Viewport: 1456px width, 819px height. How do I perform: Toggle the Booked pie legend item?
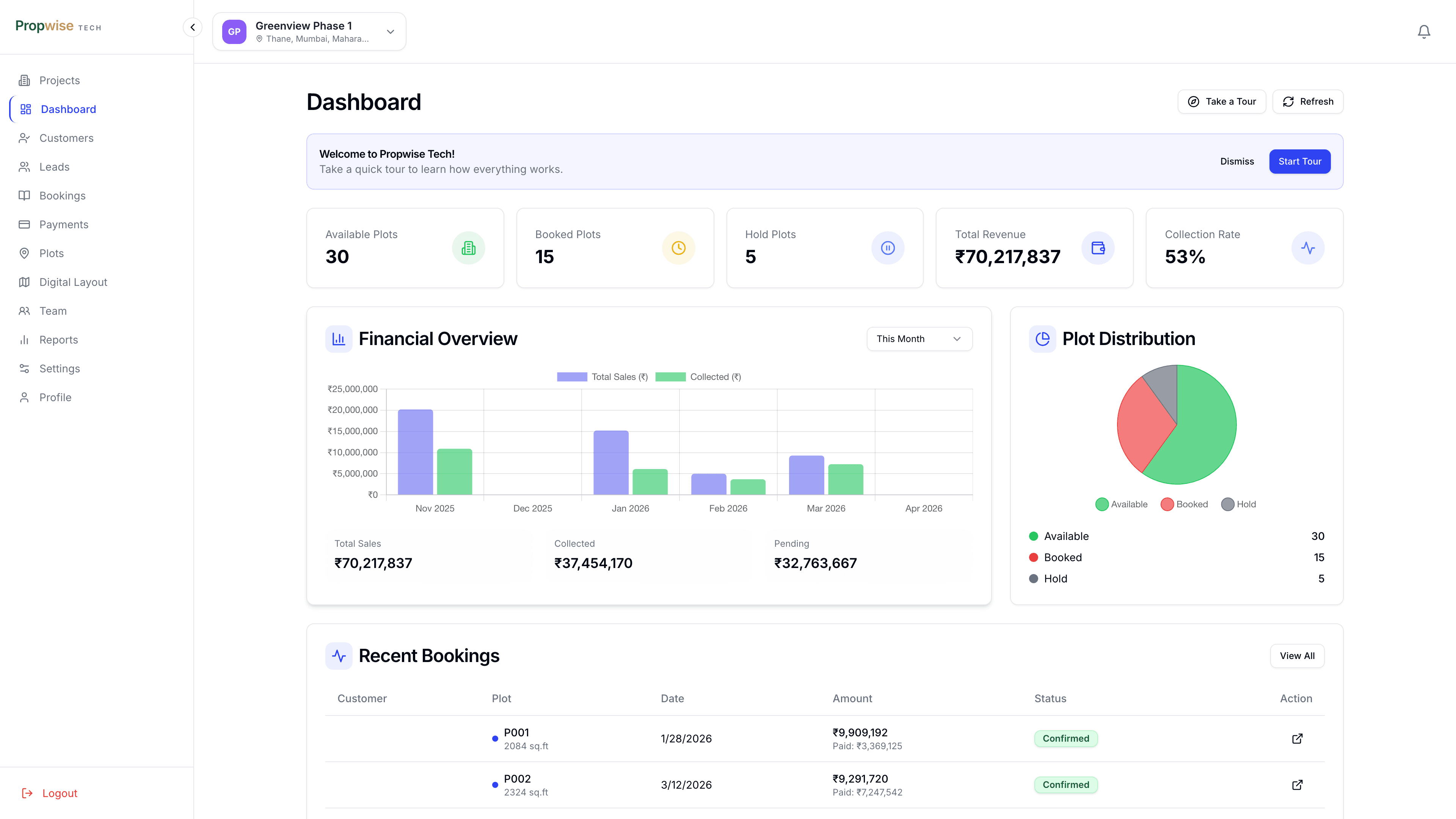pos(1184,504)
